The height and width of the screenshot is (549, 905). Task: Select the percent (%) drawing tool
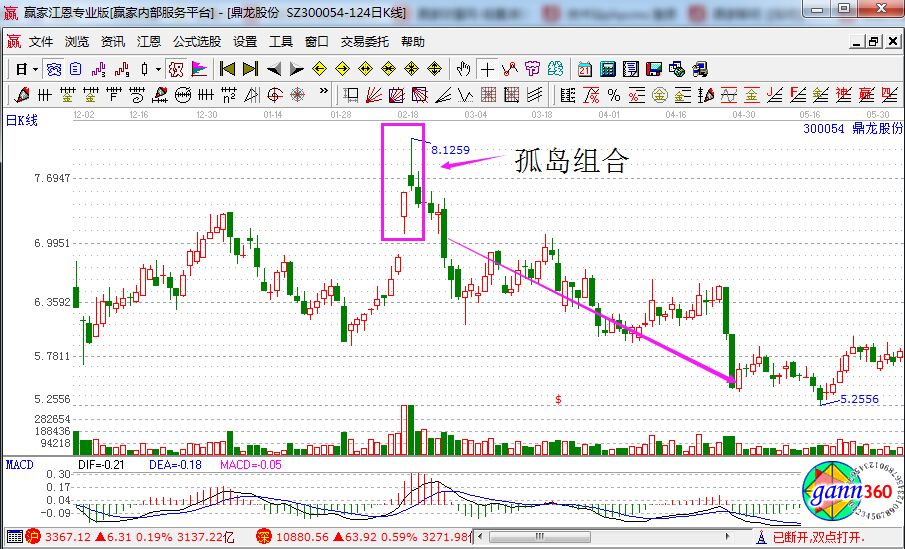(x=613, y=95)
